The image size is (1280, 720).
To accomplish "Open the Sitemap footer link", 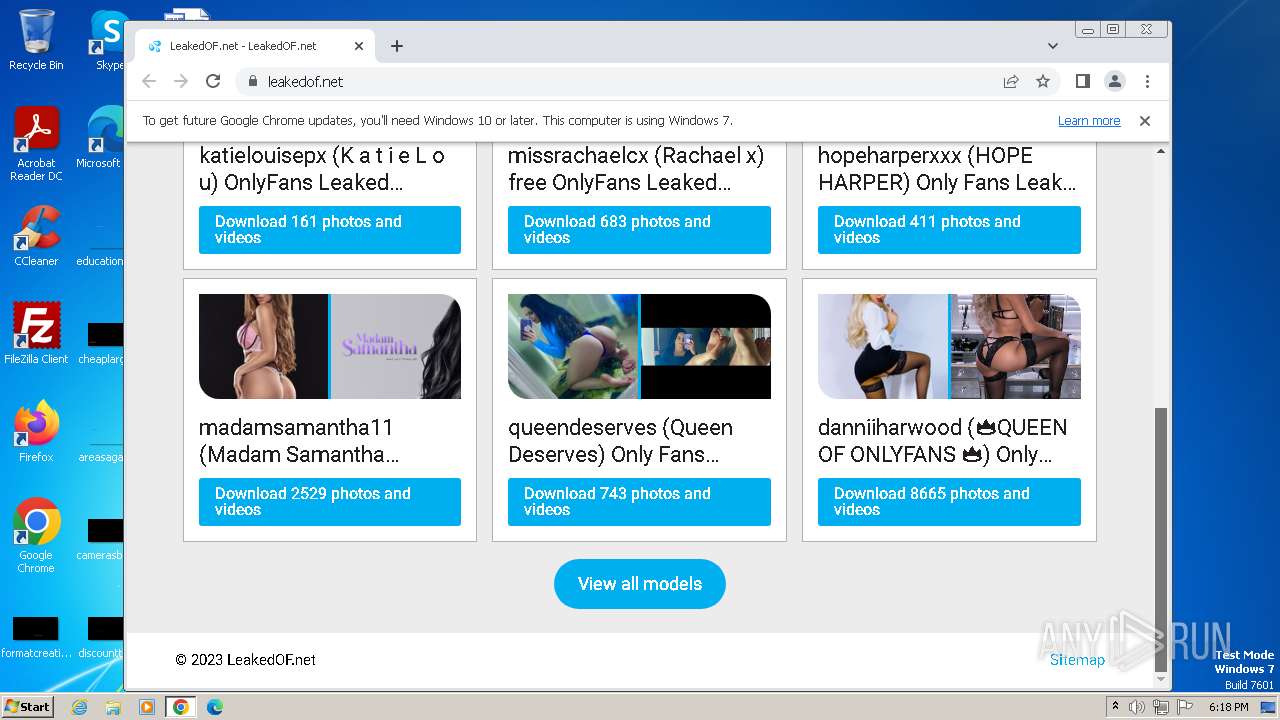I will [1077, 660].
